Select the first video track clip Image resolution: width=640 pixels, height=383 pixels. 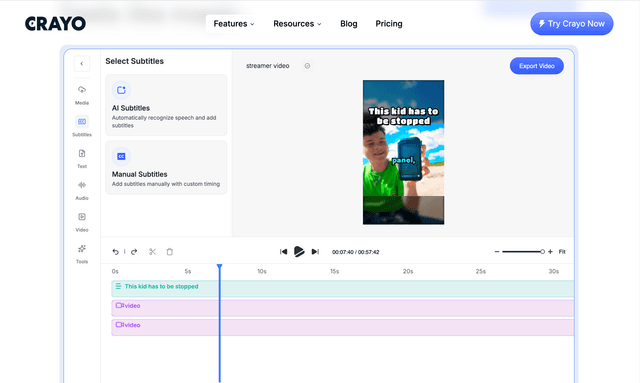[x=342, y=308]
